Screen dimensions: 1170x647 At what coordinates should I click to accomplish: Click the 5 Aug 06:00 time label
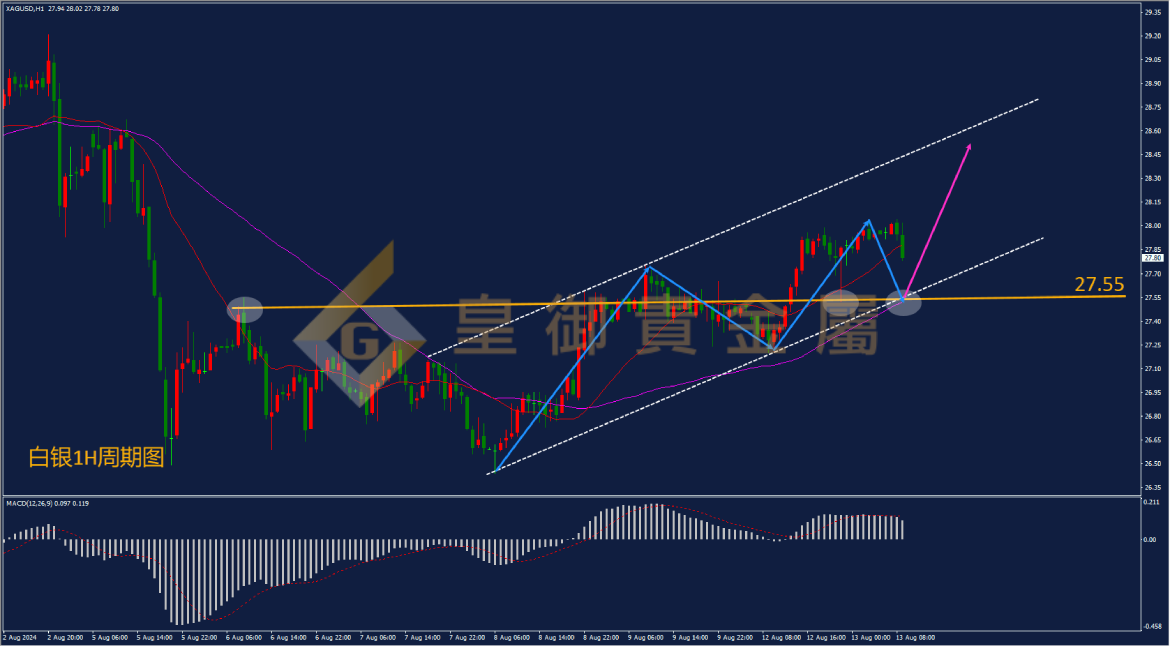point(110,638)
